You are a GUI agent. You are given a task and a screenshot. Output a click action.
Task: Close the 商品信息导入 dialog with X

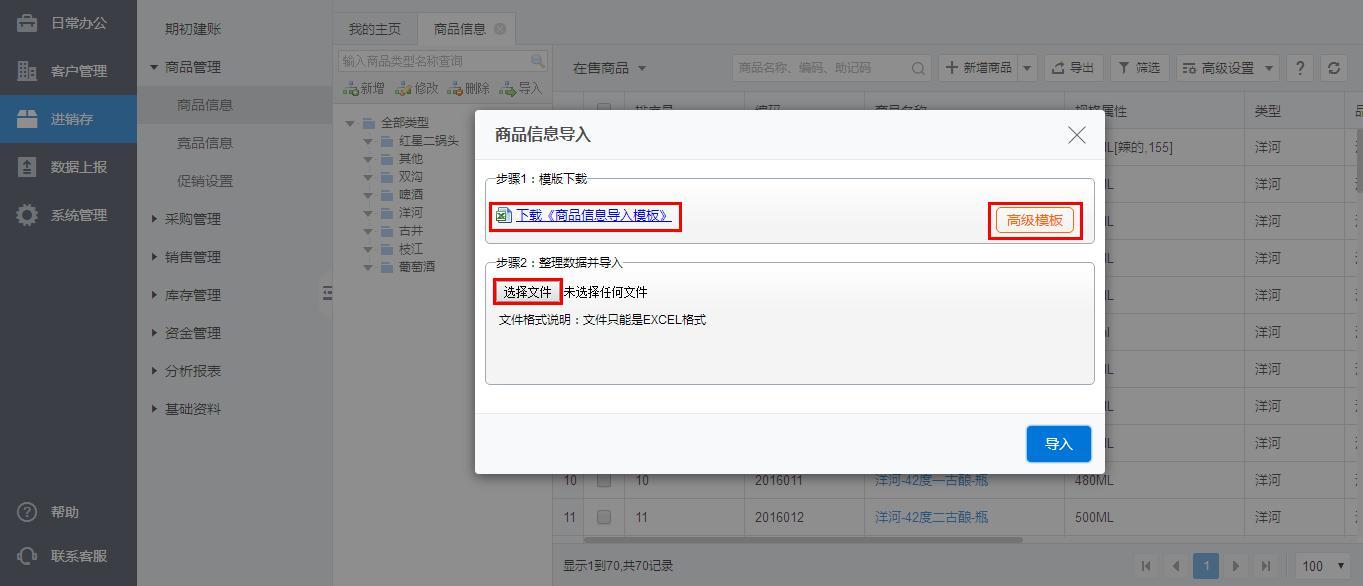point(1076,135)
